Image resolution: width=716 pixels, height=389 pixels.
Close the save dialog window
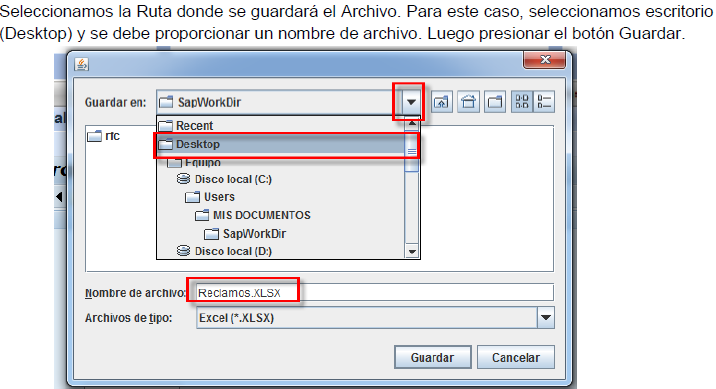(545, 59)
